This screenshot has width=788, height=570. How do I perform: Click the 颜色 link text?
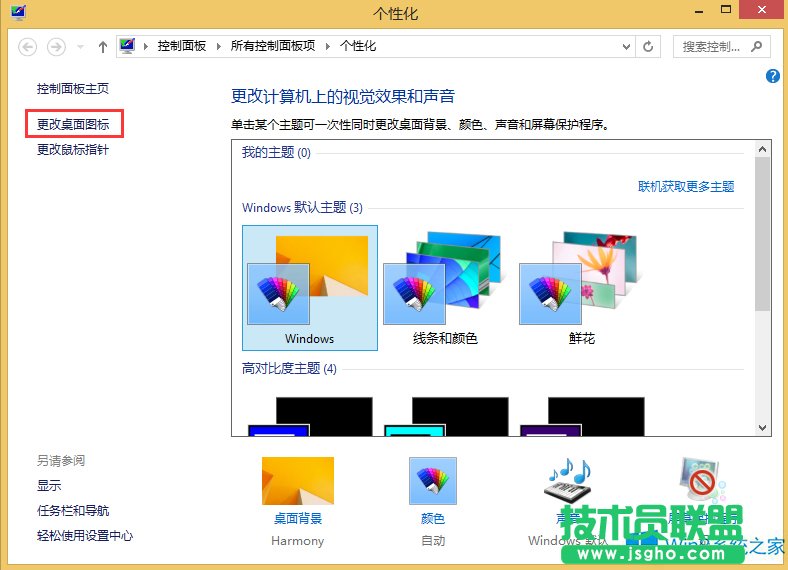(433, 519)
